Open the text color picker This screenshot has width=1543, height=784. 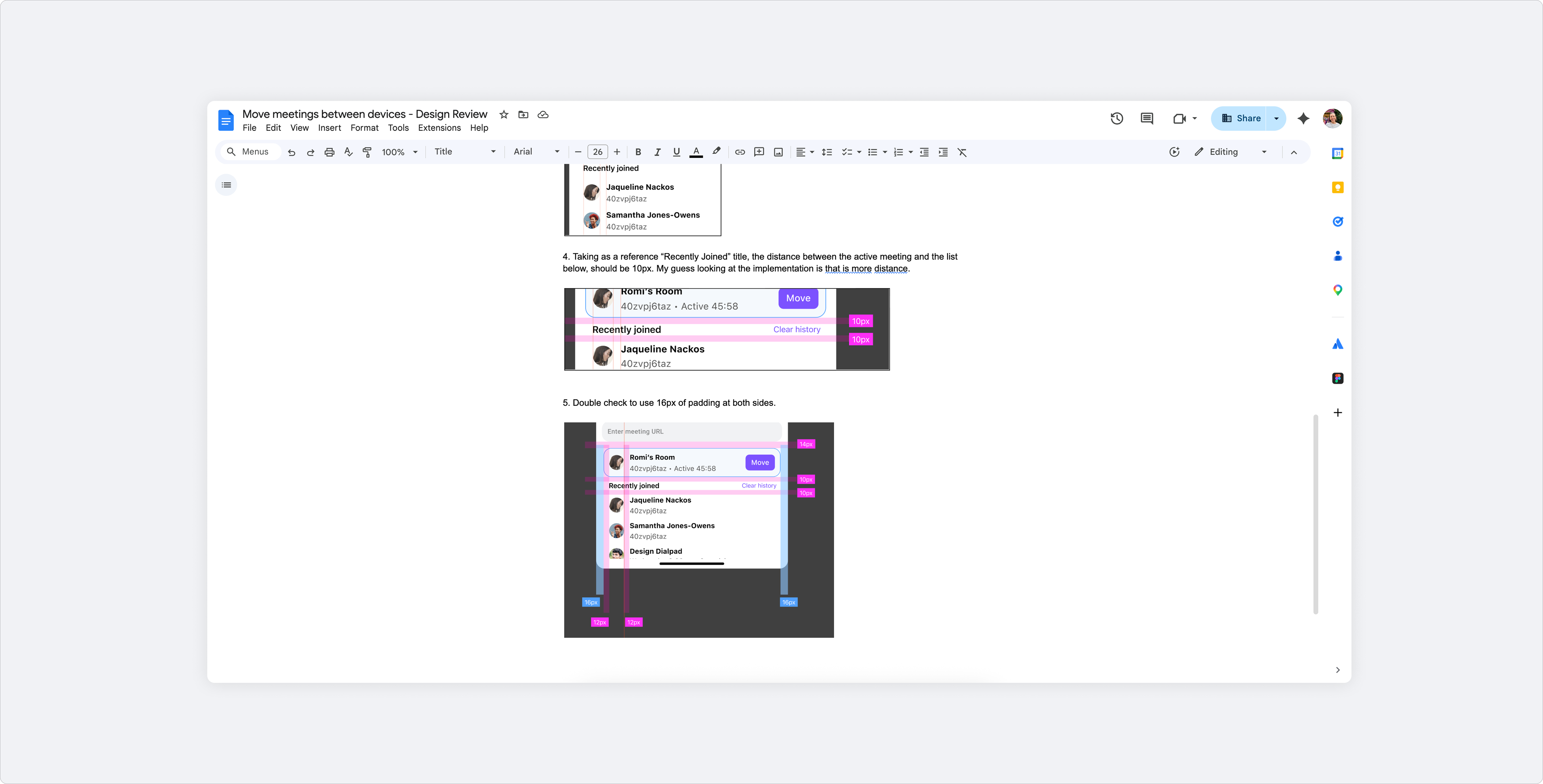click(696, 152)
